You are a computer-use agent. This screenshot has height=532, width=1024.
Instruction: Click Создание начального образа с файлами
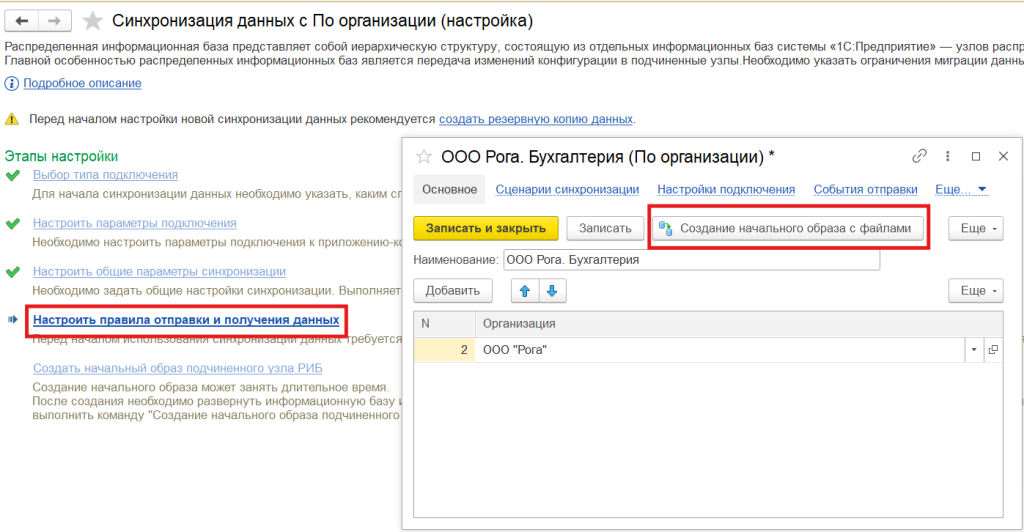(x=786, y=228)
